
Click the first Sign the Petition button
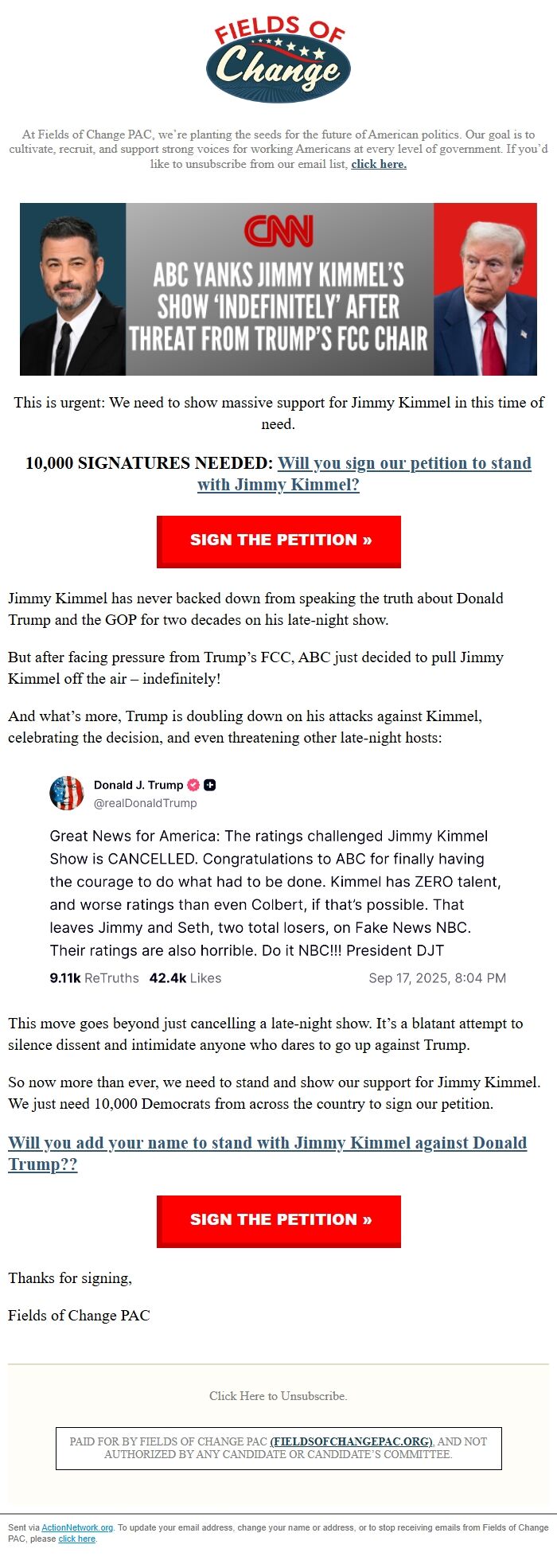tap(278, 541)
